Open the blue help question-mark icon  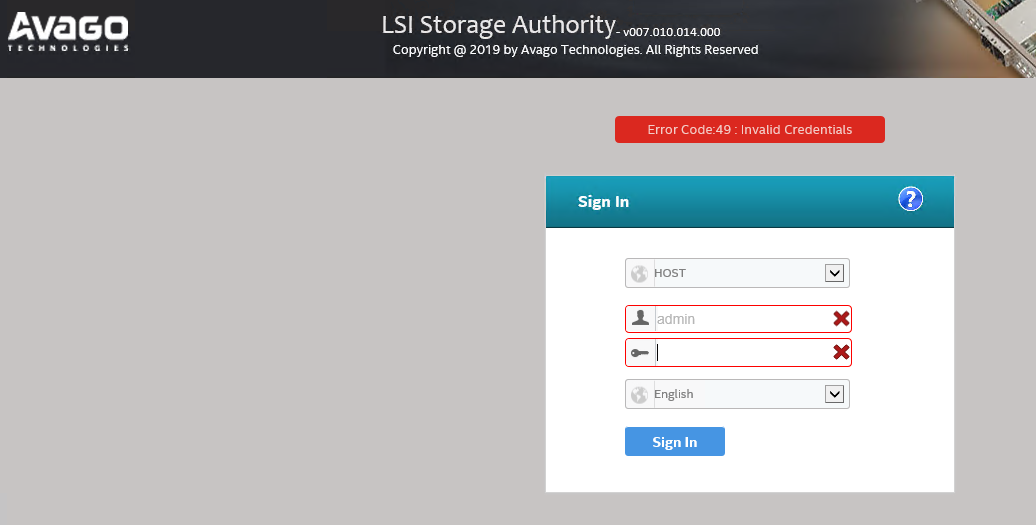click(x=910, y=199)
